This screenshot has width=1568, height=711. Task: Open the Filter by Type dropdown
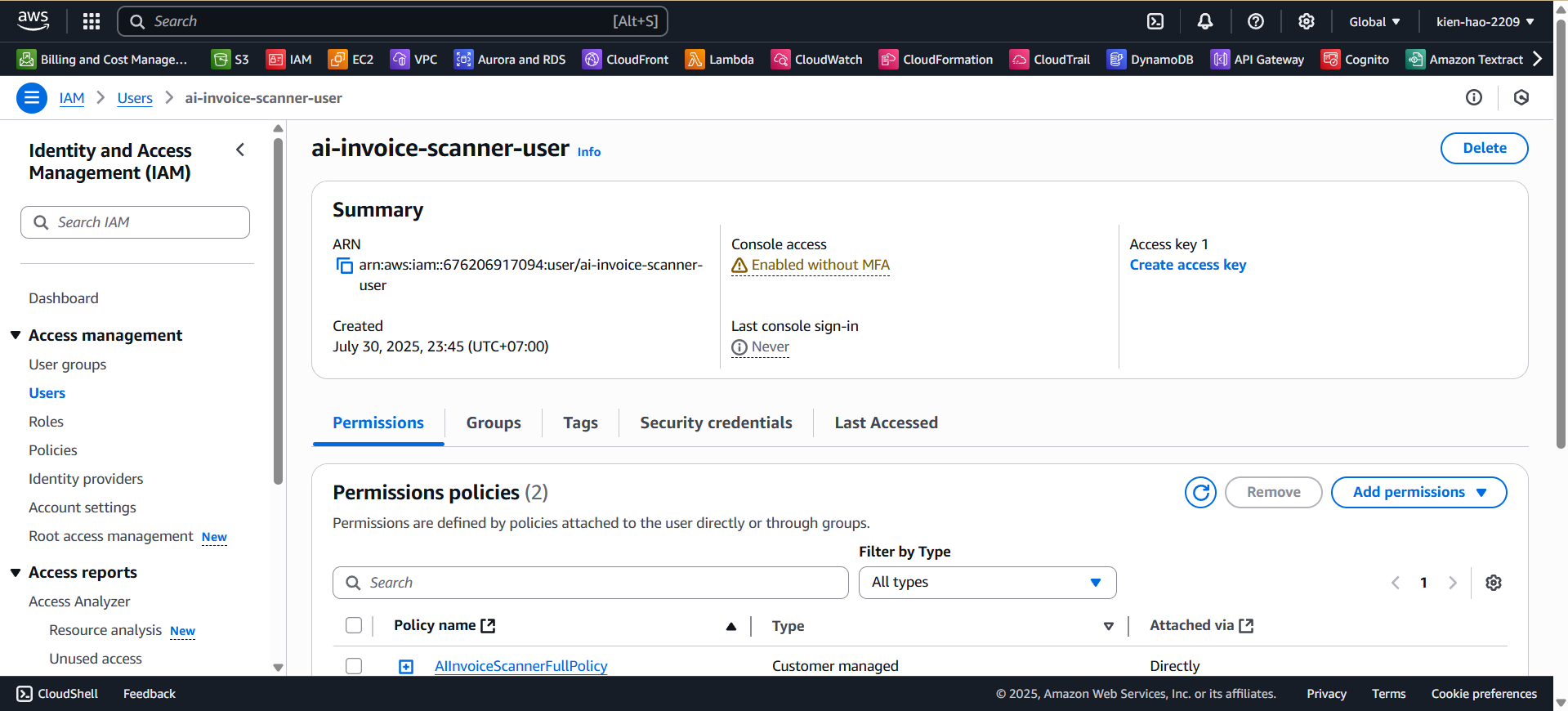987,583
